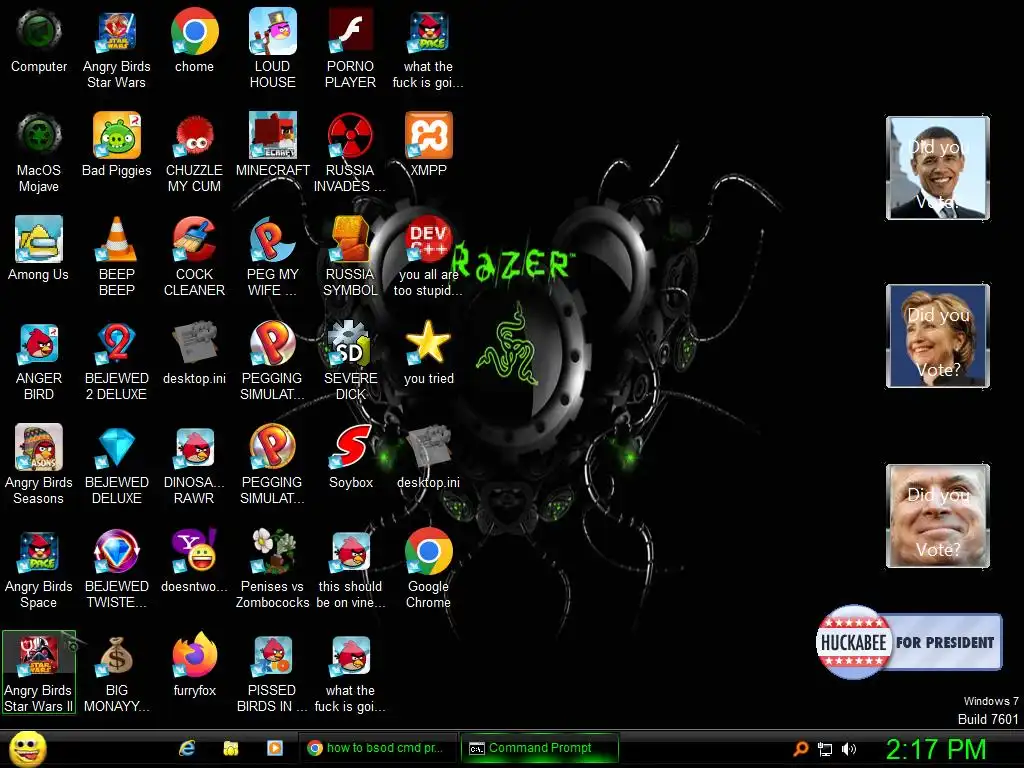Click the Hillary Clinton 'Did you Vote?' gadget

(938, 336)
